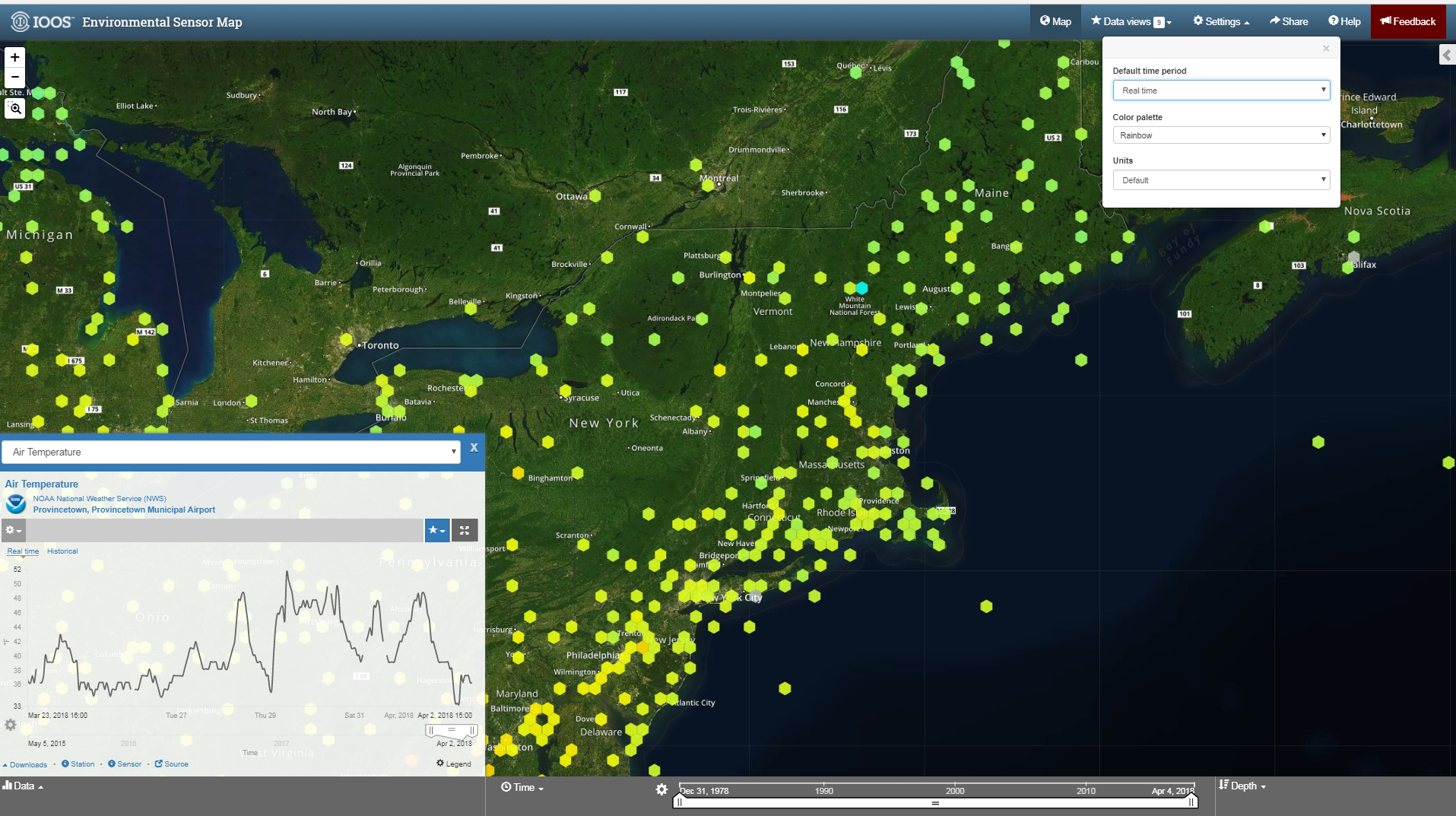Open the star favorites dropdown in chart
Image resolution: width=1456 pixels, height=816 pixels.
tap(436, 530)
